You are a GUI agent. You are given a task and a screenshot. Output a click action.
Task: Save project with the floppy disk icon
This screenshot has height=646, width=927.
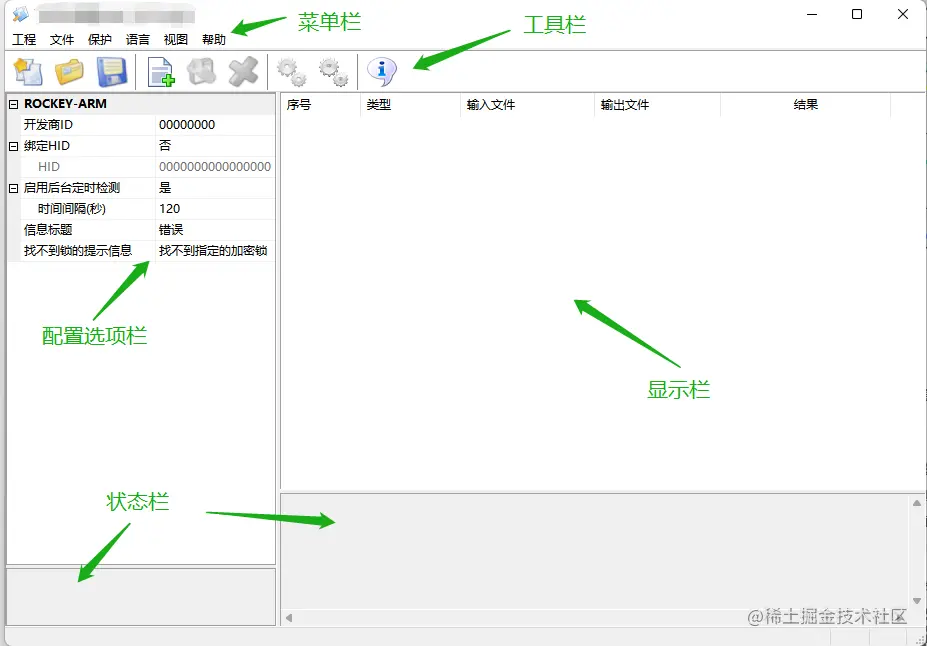pos(112,72)
